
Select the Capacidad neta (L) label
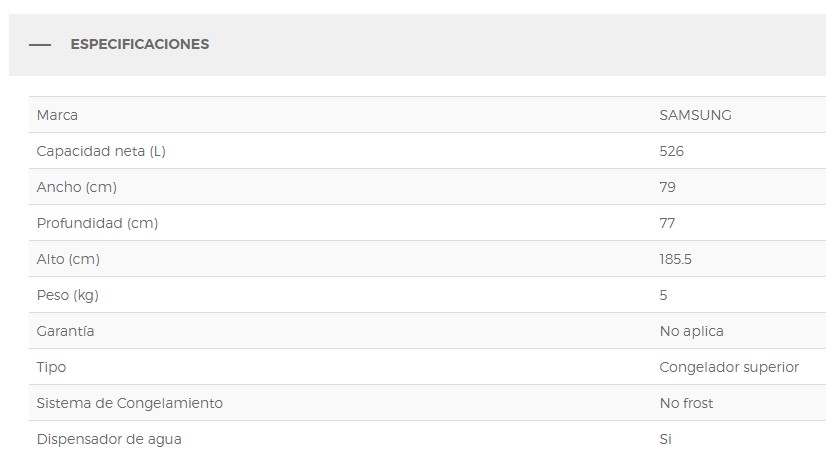tap(101, 151)
